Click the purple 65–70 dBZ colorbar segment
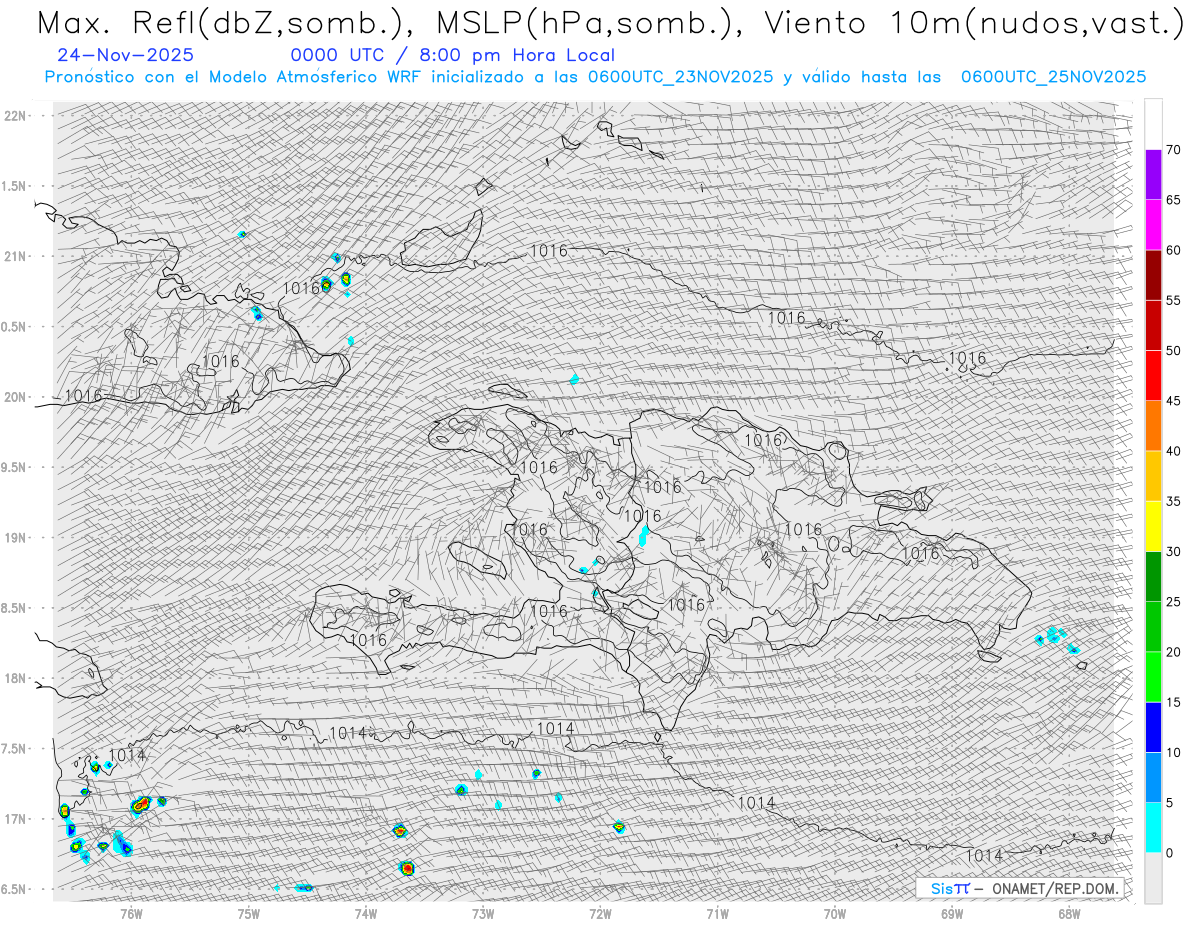Image resolution: width=1200 pixels, height=927 pixels. [x=1153, y=175]
